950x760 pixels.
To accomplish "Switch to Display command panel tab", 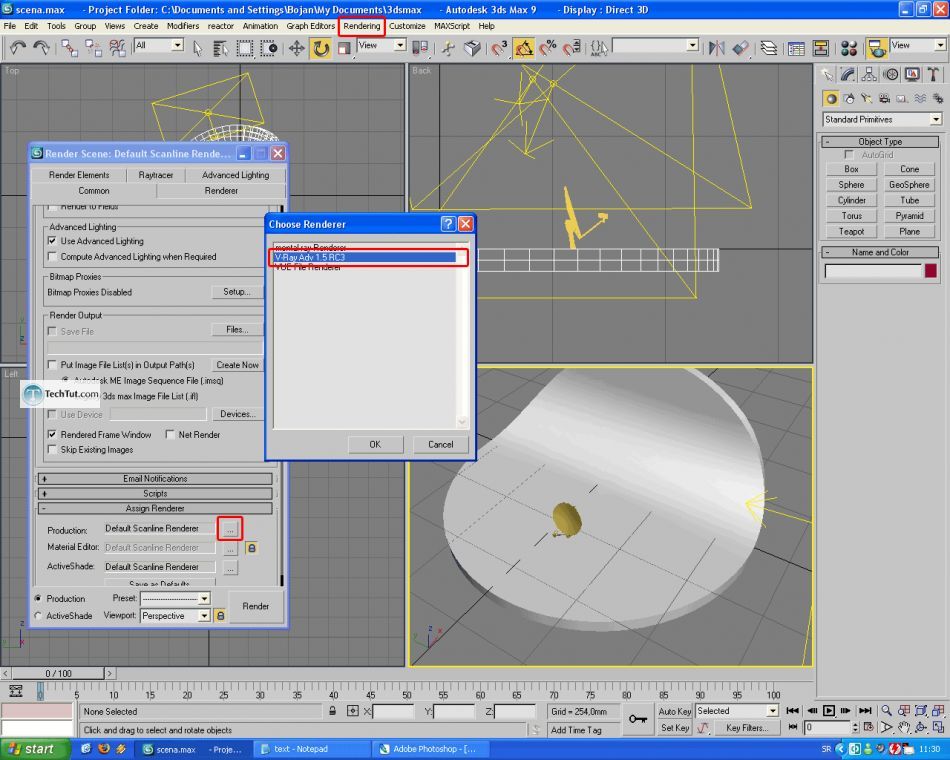I will [912, 75].
